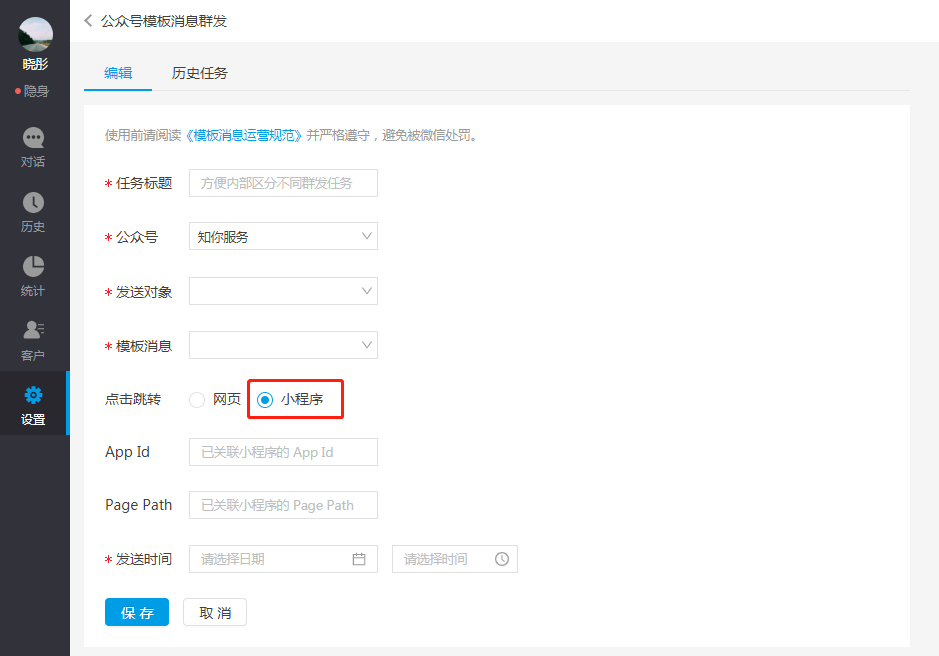
Task: Click the user avatar picture
Action: 35,35
